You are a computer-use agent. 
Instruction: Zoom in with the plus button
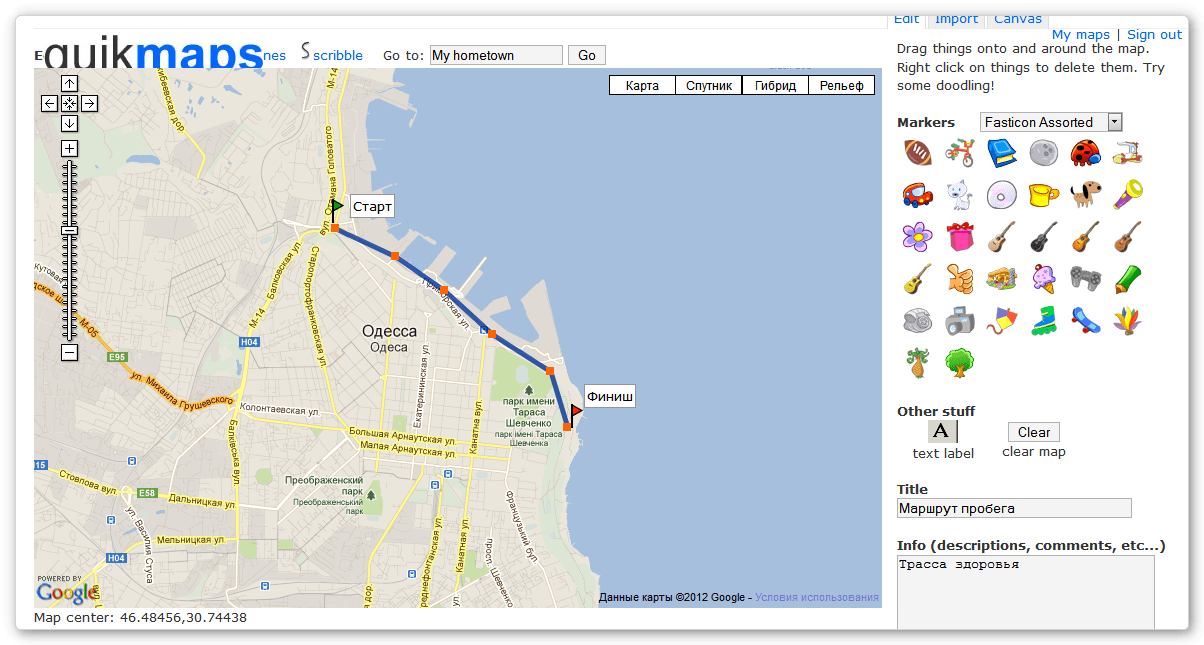click(x=69, y=149)
